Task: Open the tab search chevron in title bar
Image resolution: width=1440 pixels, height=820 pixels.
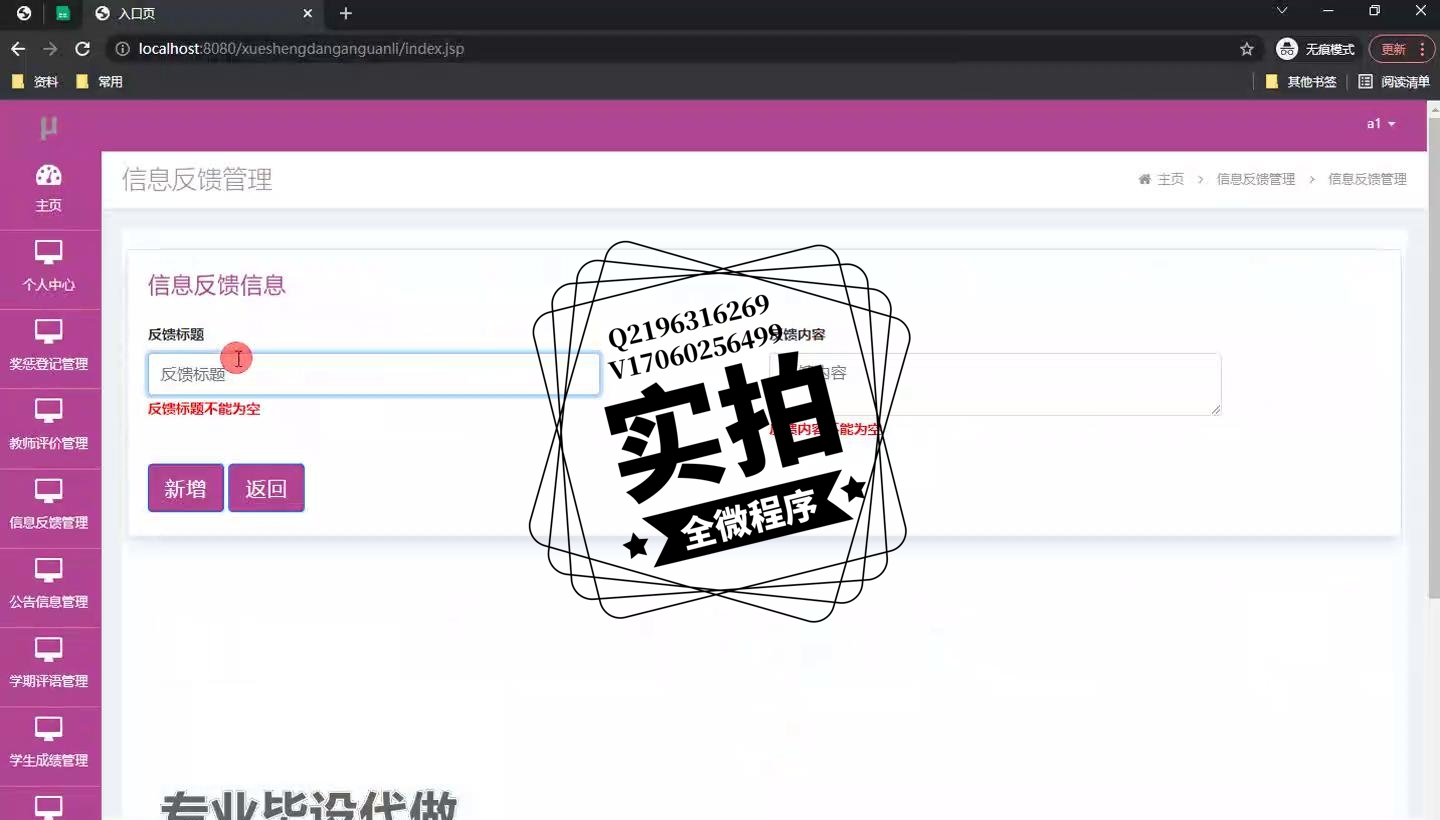Action: pyautogui.click(x=1282, y=10)
